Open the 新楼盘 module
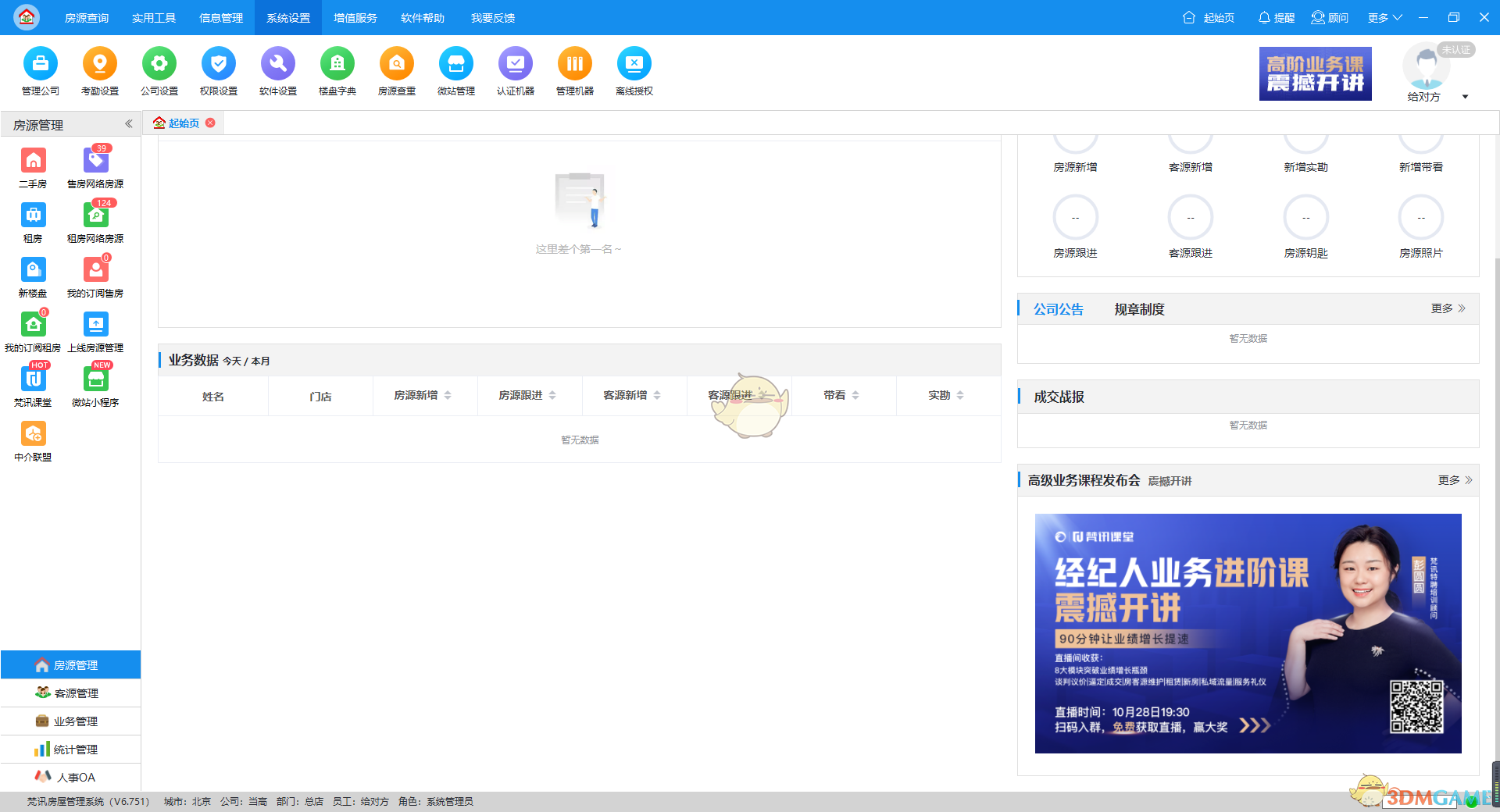The image size is (1500, 812). (x=33, y=276)
